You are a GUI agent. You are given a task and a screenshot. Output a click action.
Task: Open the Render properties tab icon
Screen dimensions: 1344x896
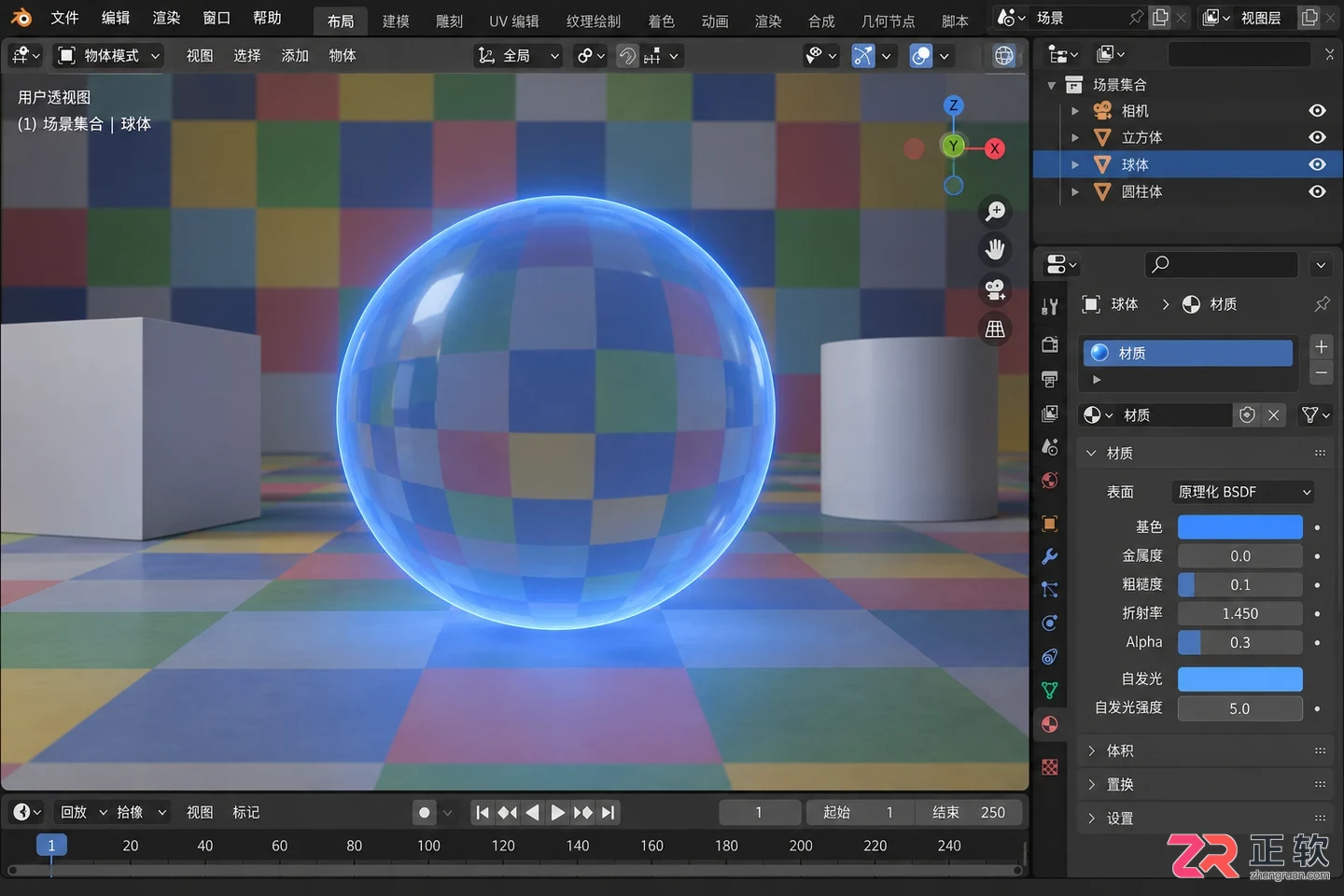coord(1050,344)
